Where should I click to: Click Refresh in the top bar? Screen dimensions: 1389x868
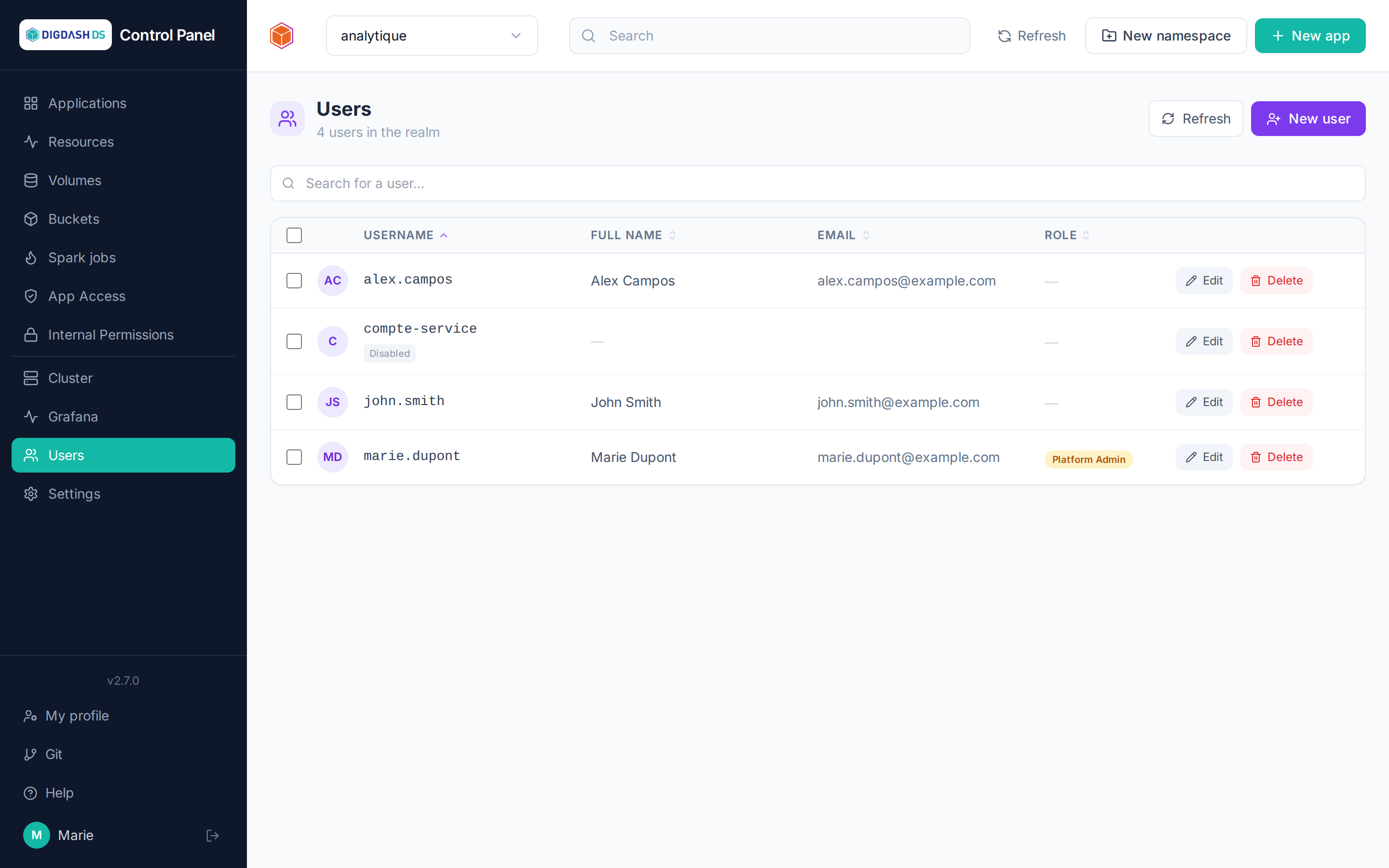[x=1032, y=36]
